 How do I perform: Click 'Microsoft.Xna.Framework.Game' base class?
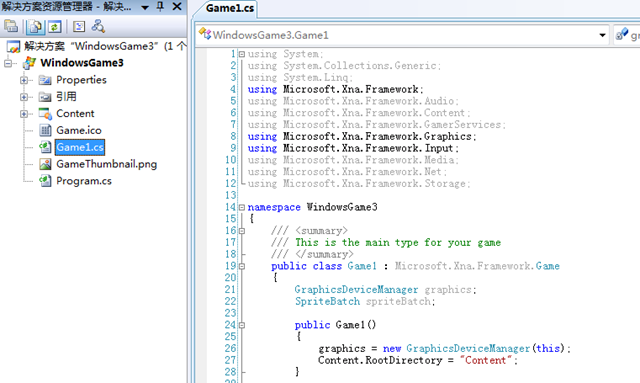(x=477, y=266)
